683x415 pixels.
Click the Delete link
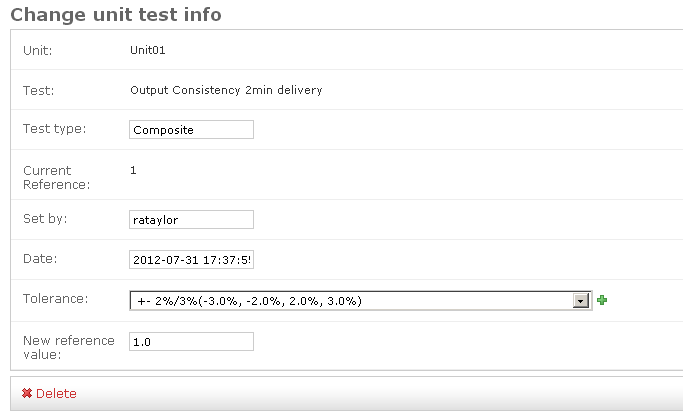coord(56,393)
